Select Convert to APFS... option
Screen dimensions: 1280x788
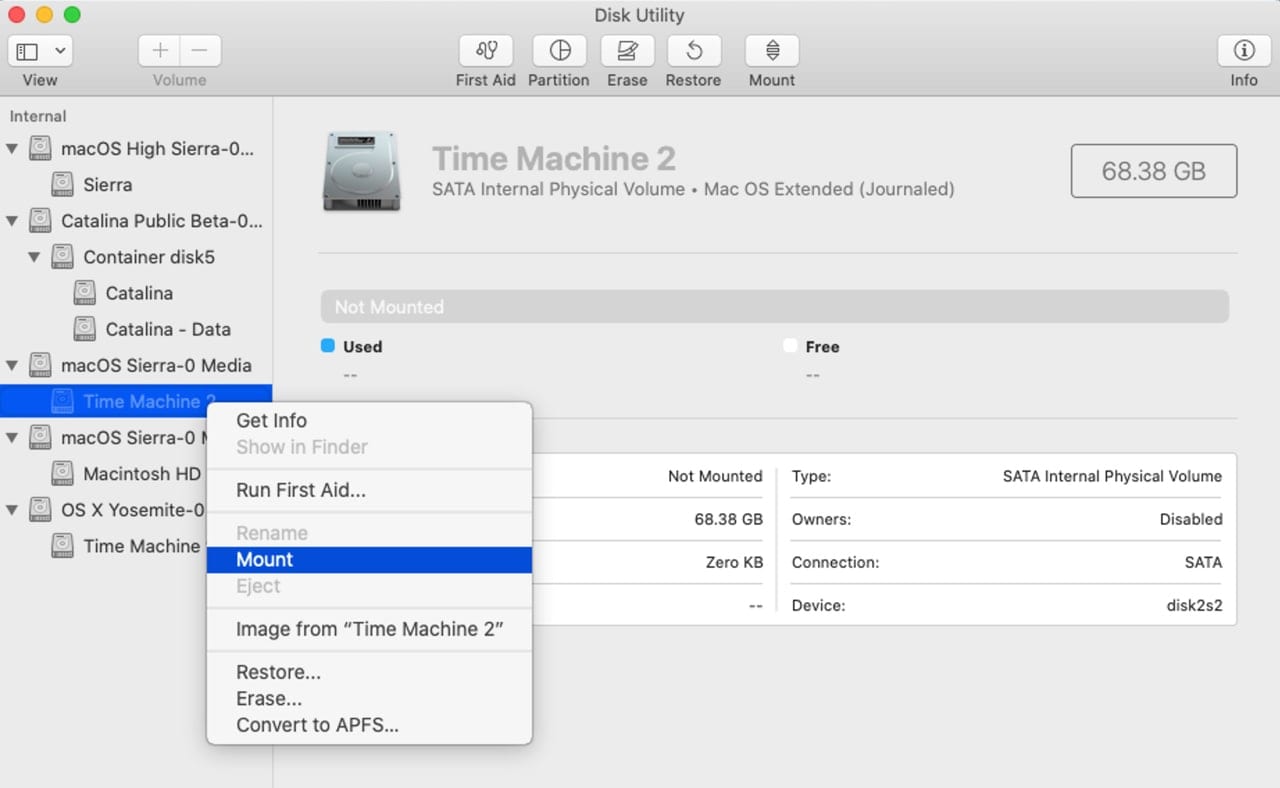(x=317, y=725)
